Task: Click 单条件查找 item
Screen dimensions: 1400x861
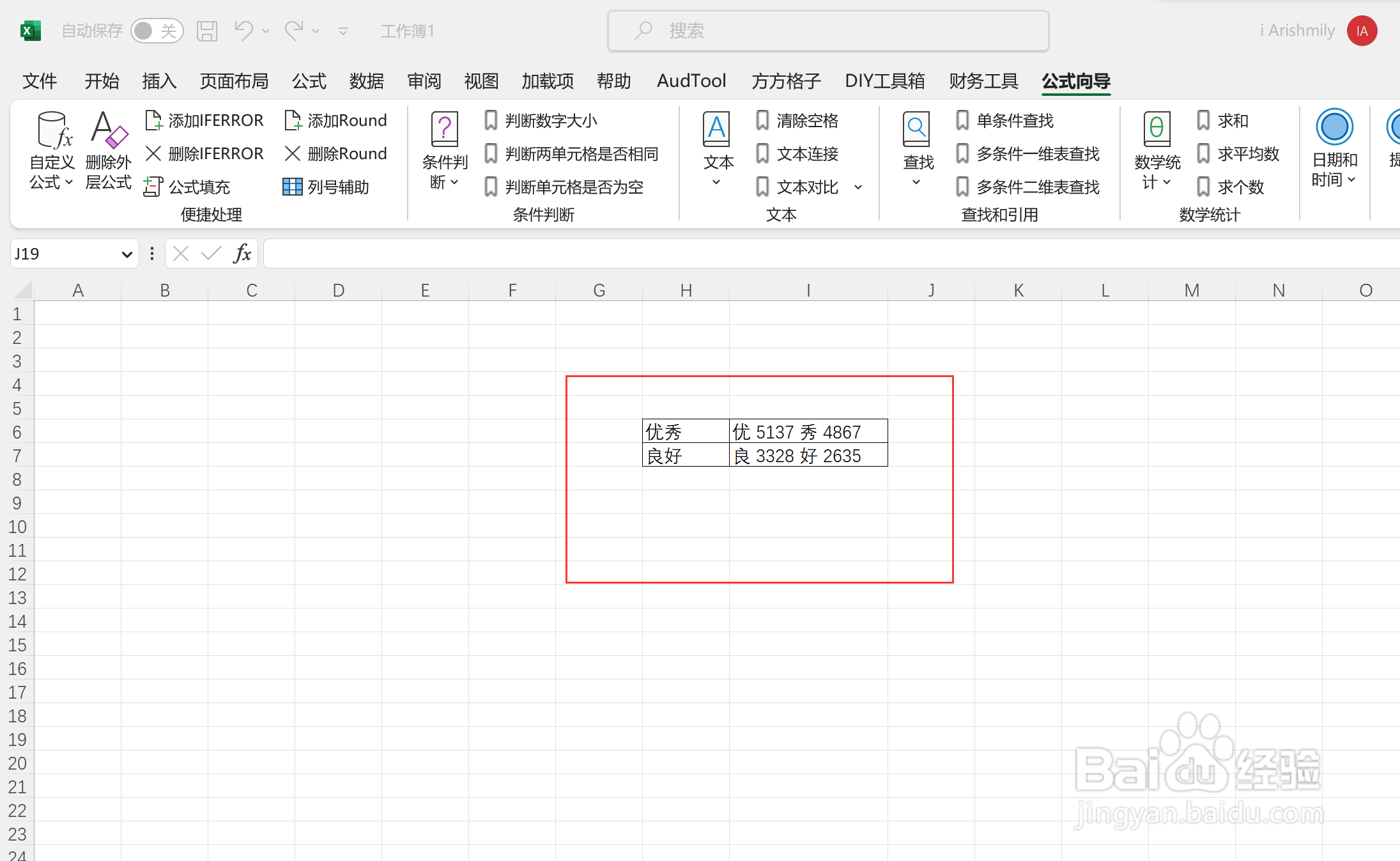Action: [x=1004, y=120]
